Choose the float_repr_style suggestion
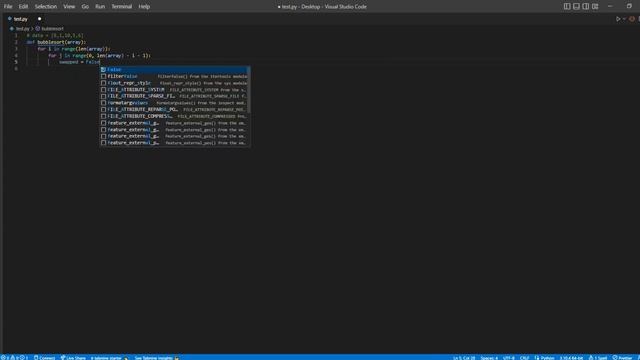Screen dimensions: 640x360 (x=174, y=83)
